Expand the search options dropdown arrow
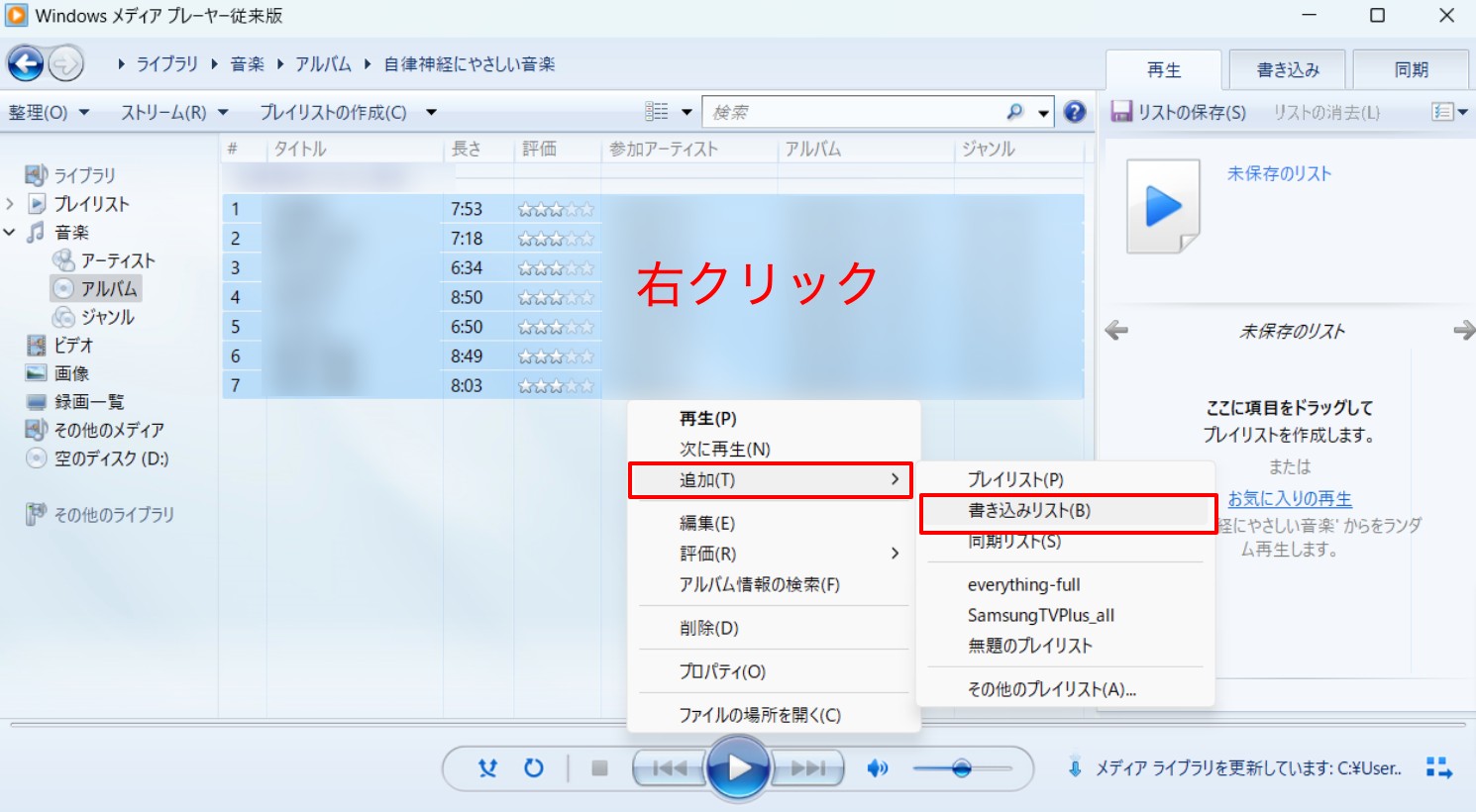This screenshot has width=1476, height=812. coord(1043,113)
